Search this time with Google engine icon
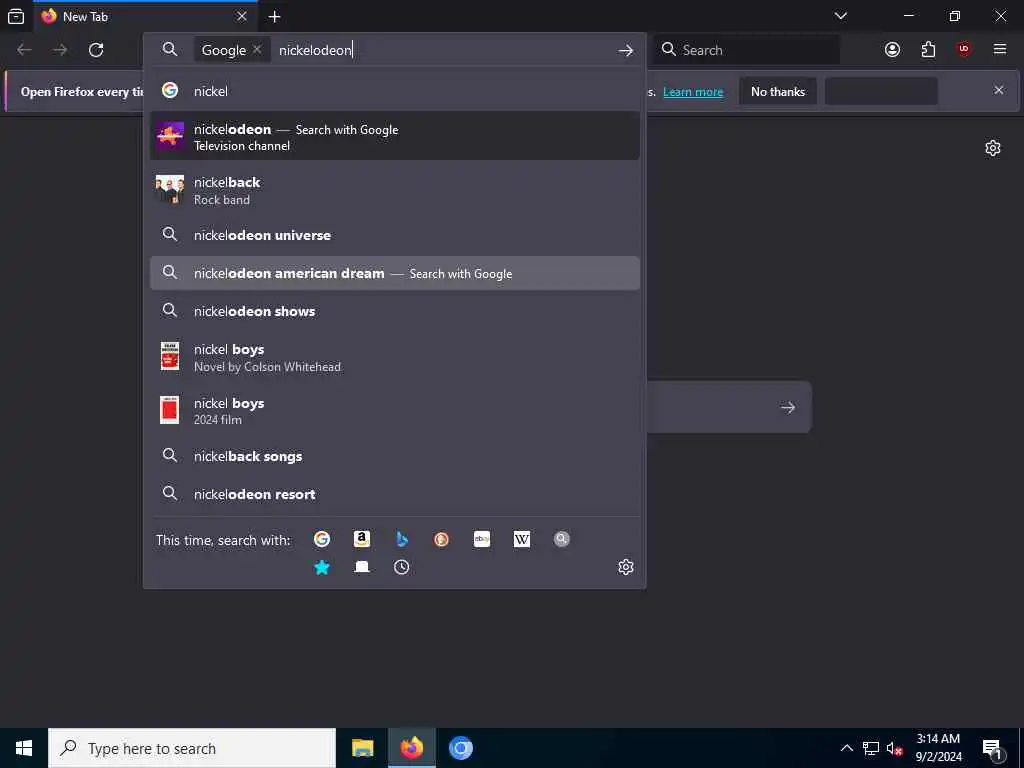This screenshot has height=768, width=1024. [321, 539]
